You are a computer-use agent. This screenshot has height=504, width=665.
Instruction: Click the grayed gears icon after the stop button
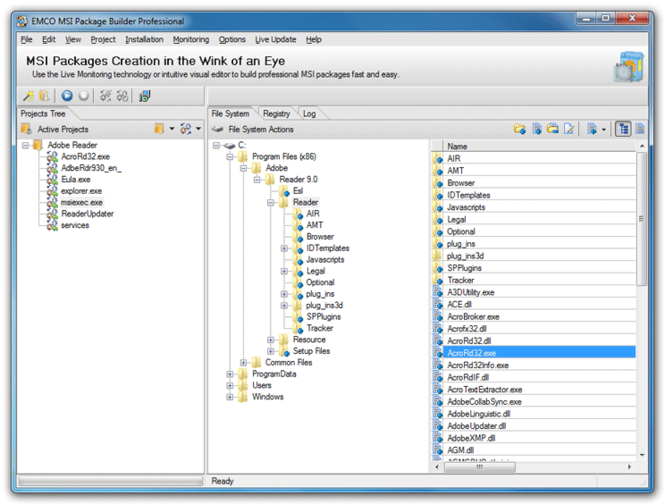(x=106, y=96)
